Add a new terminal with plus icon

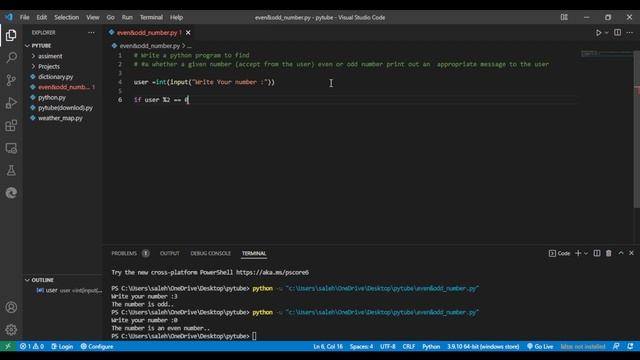[x=578, y=253]
